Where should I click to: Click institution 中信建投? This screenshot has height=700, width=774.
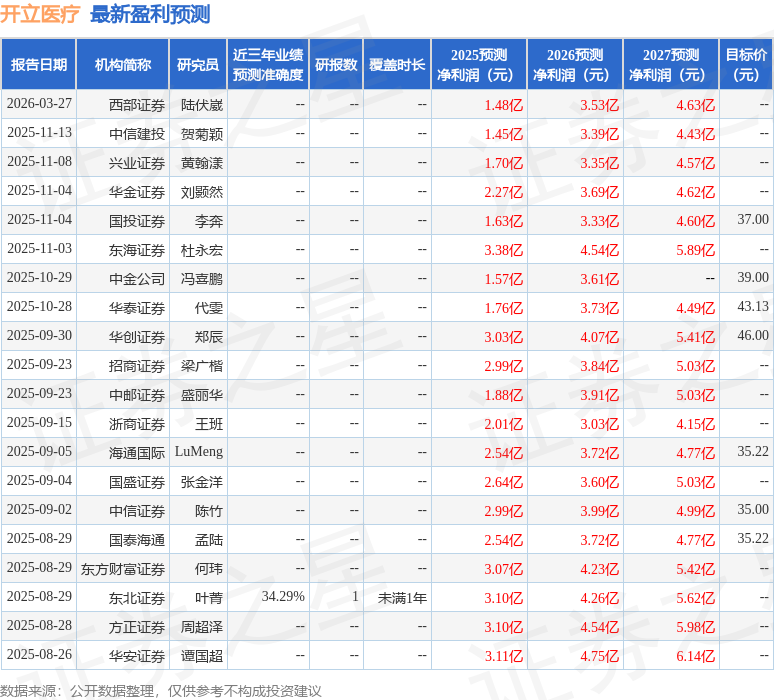(137, 134)
